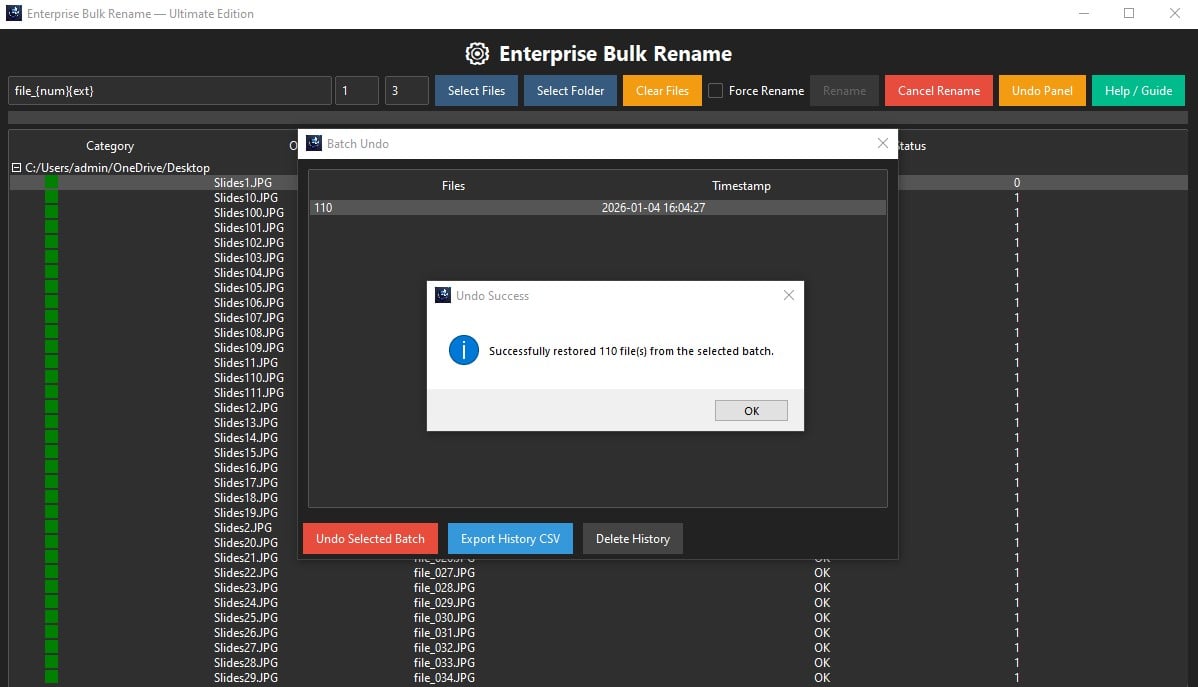Select the Slides100.JPG row

tap(597, 212)
